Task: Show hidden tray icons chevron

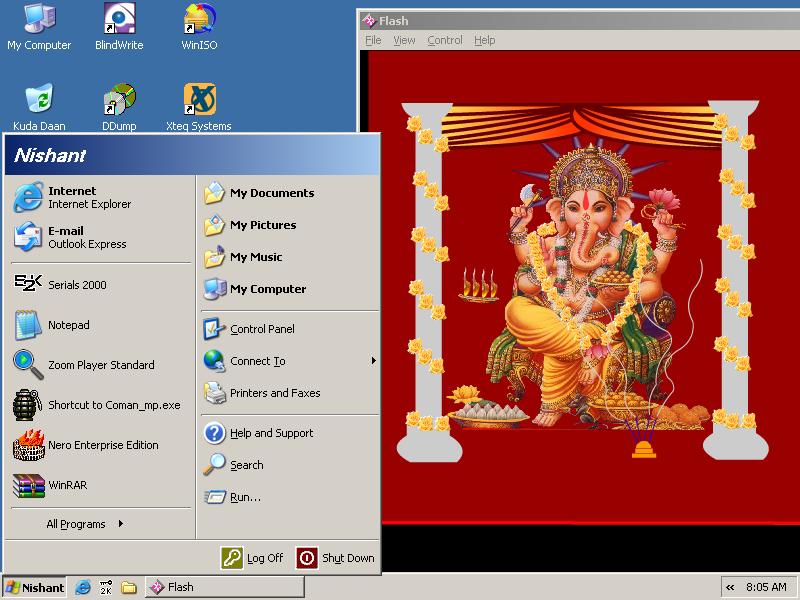Action: pyautogui.click(x=730, y=587)
